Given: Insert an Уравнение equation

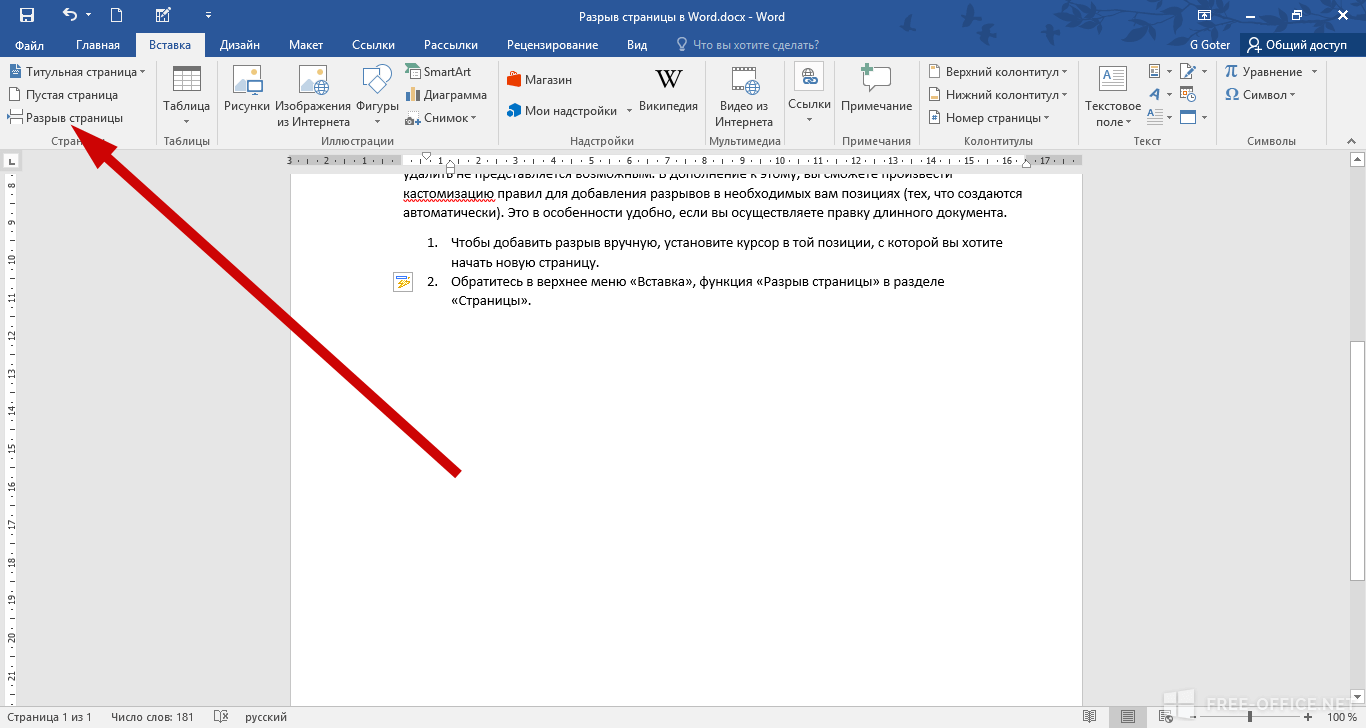Looking at the screenshot, I should click(x=1263, y=72).
